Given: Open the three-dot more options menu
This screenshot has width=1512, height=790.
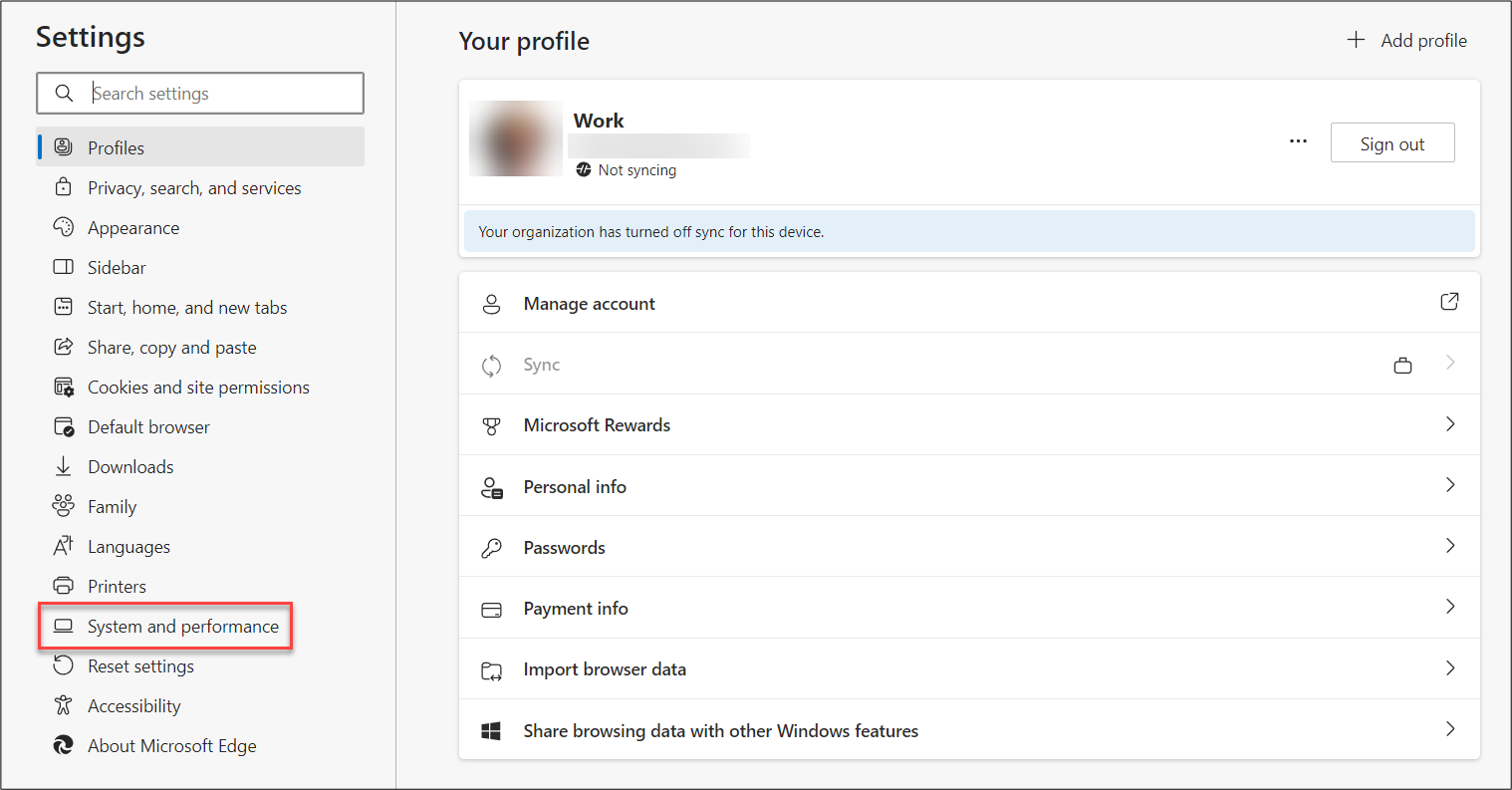Looking at the screenshot, I should [1298, 141].
